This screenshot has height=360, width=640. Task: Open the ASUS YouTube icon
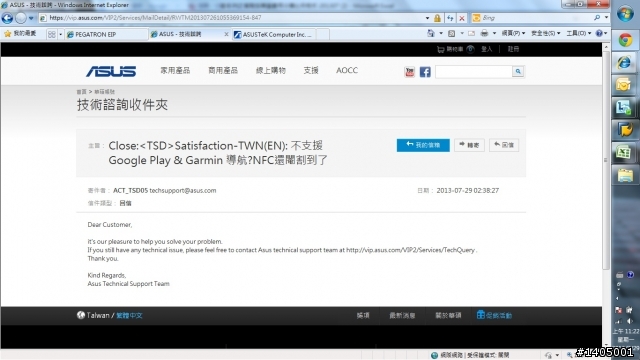pyautogui.click(x=409, y=72)
